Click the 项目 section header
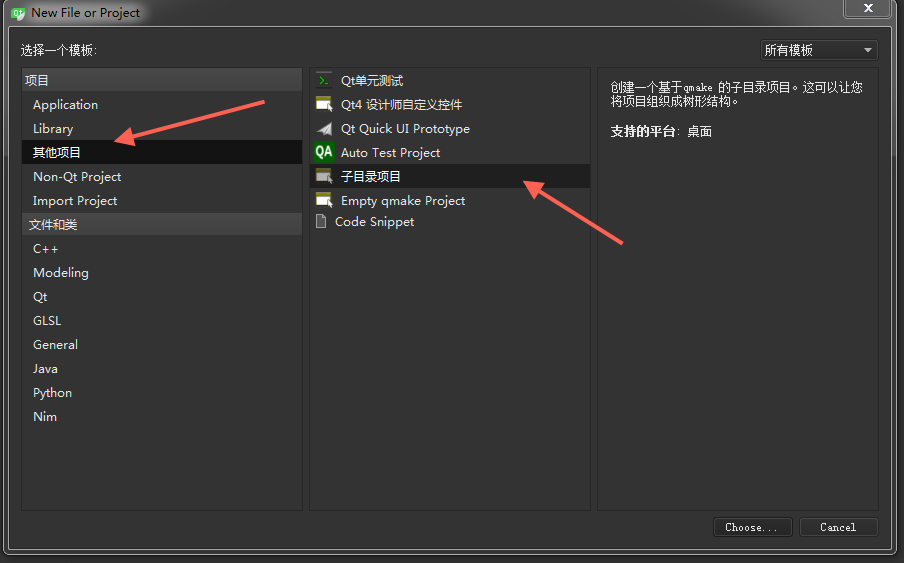The image size is (904, 563). pyautogui.click(x=162, y=80)
